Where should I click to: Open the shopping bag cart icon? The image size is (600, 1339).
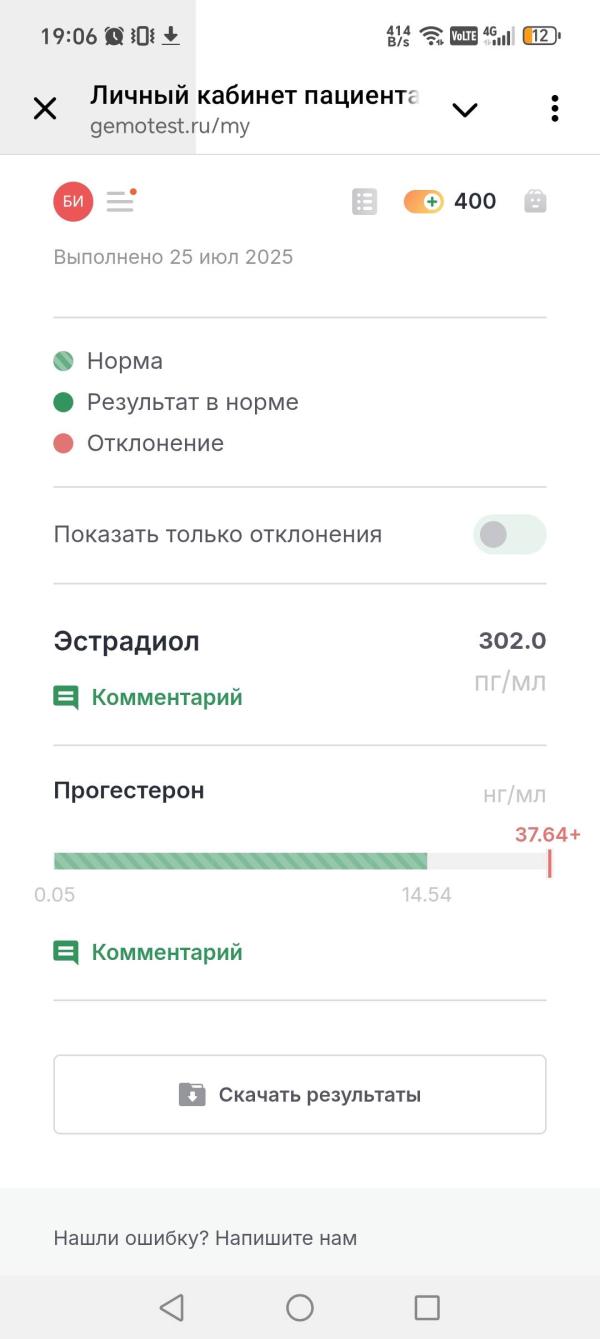coord(536,202)
